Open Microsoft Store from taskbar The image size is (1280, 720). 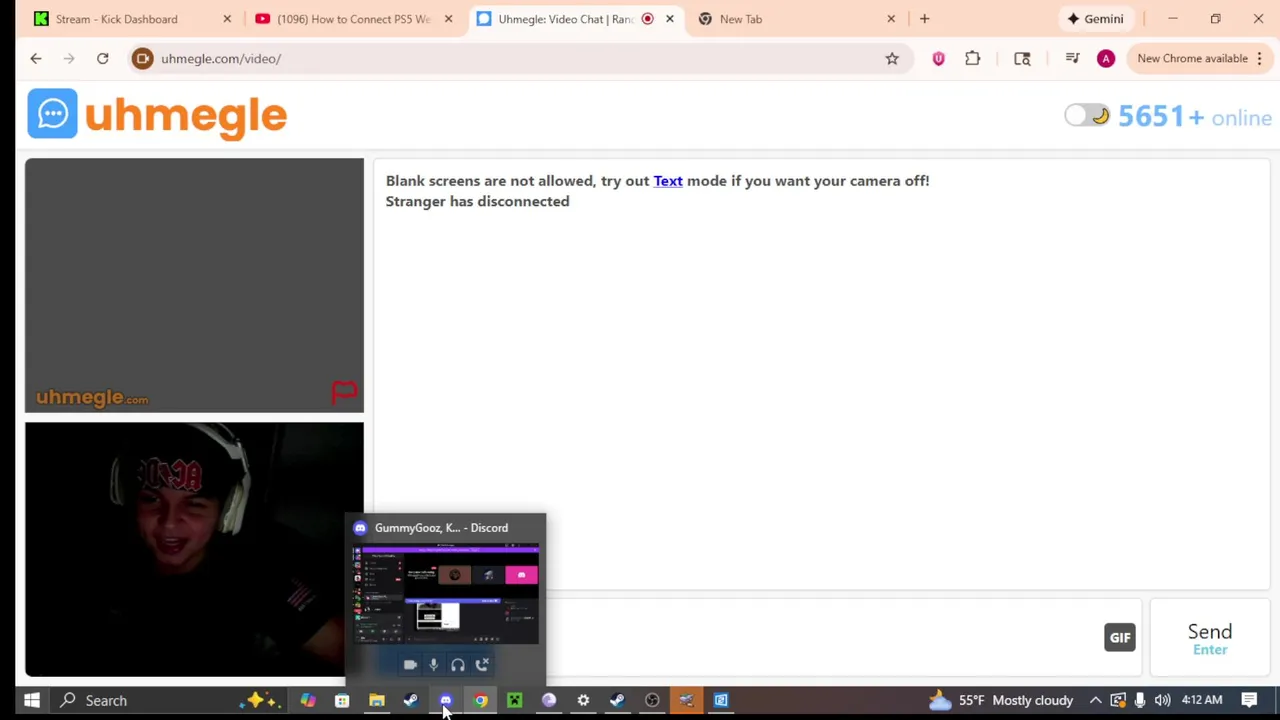pos(342,700)
